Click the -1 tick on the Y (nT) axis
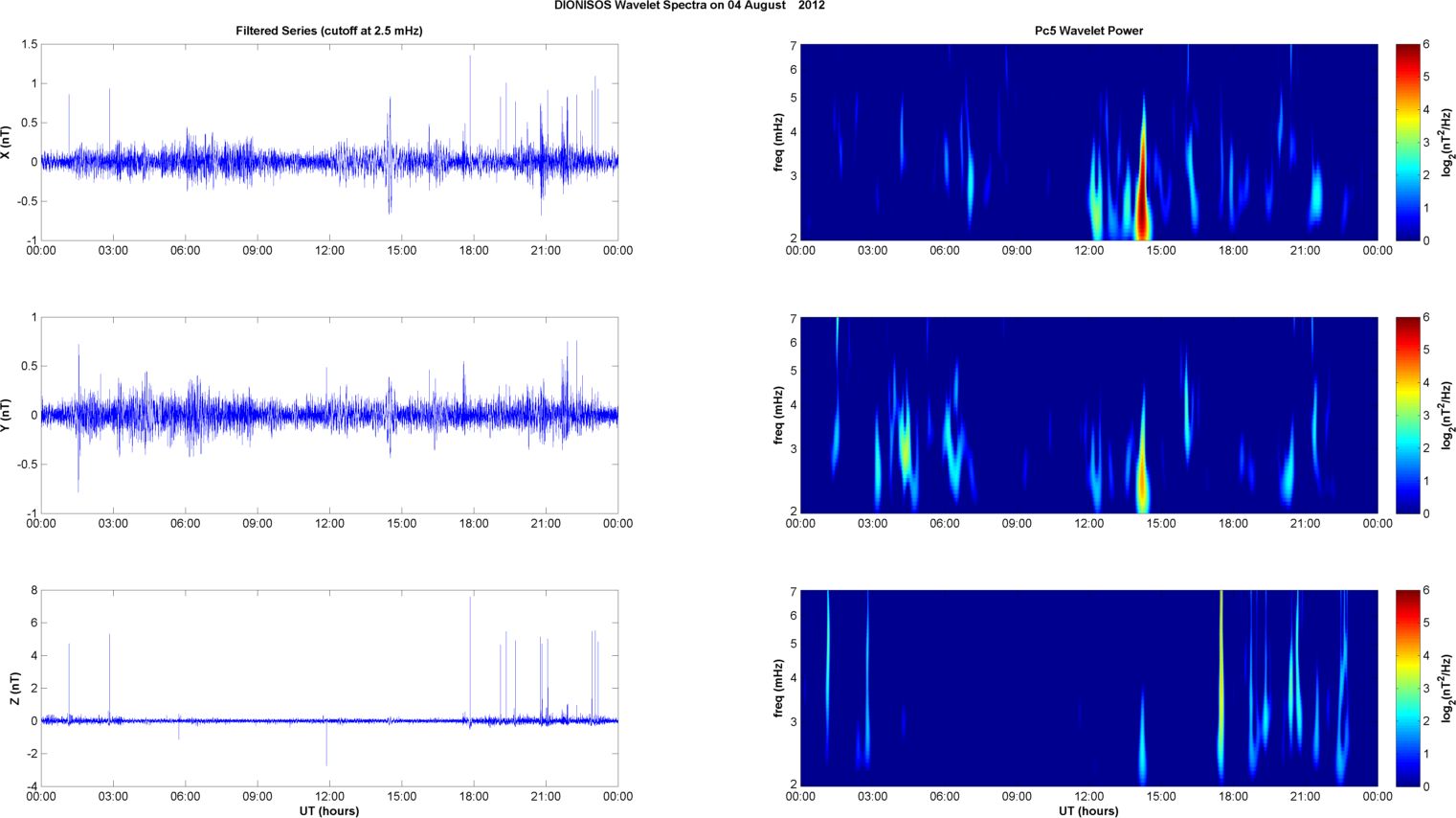Viewport: 1456px width, 818px height. pyautogui.click(x=32, y=513)
